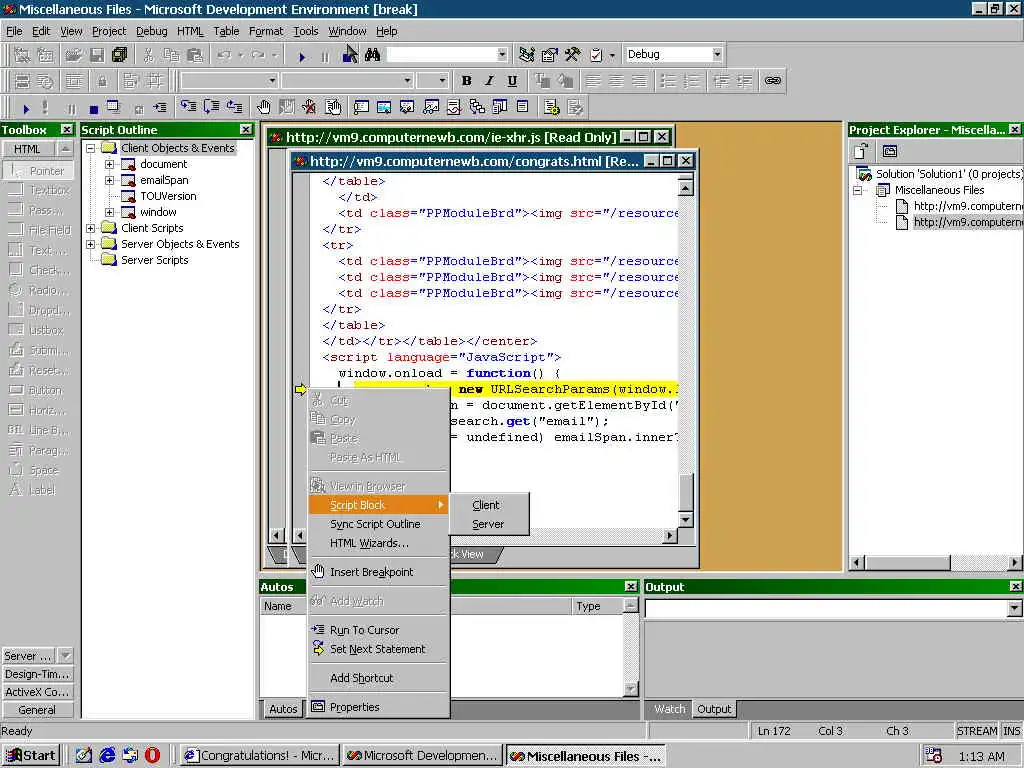Image resolution: width=1024 pixels, height=768 pixels.
Task: Open the File menu
Action: [x=14, y=31]
